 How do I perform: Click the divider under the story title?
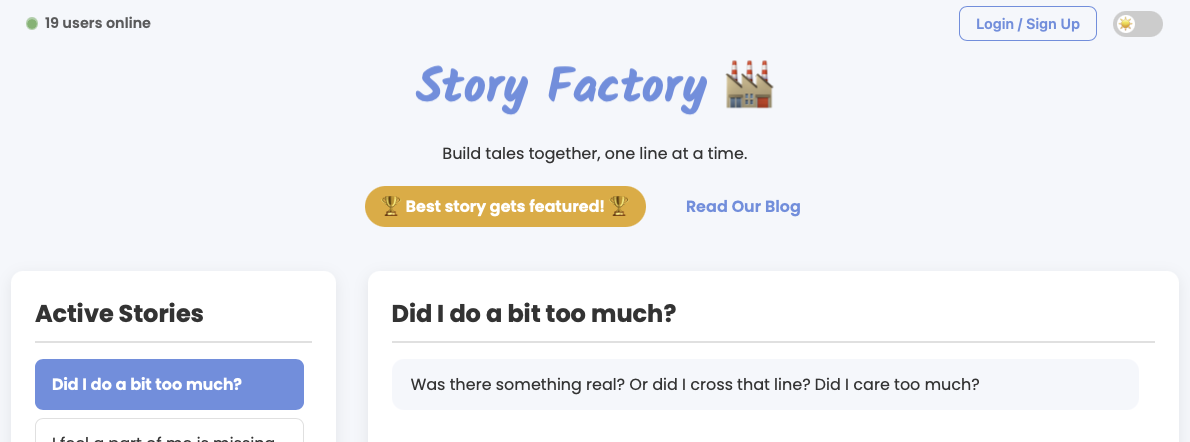[x=773, y=342]
